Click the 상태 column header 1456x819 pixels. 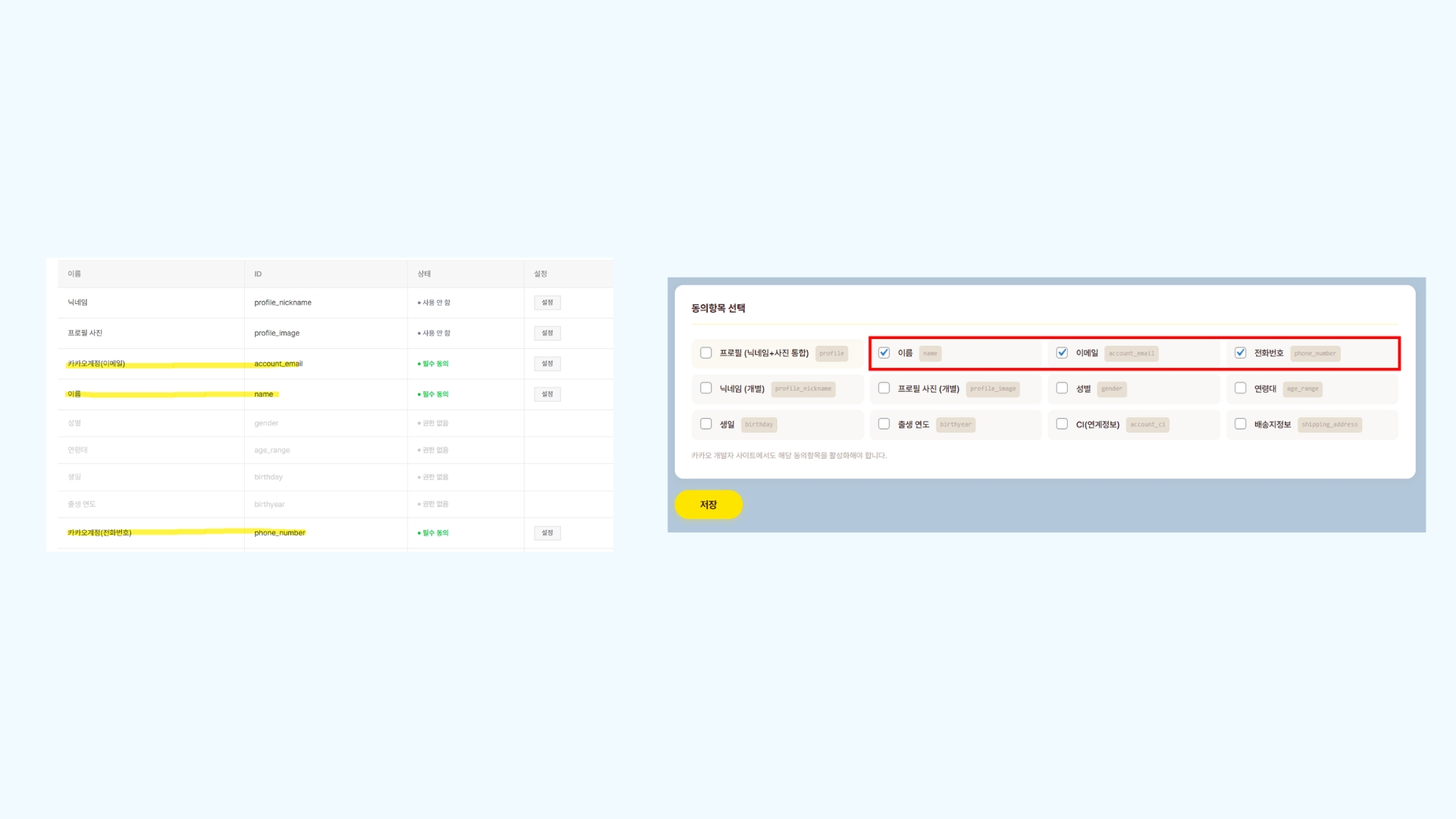424,274
